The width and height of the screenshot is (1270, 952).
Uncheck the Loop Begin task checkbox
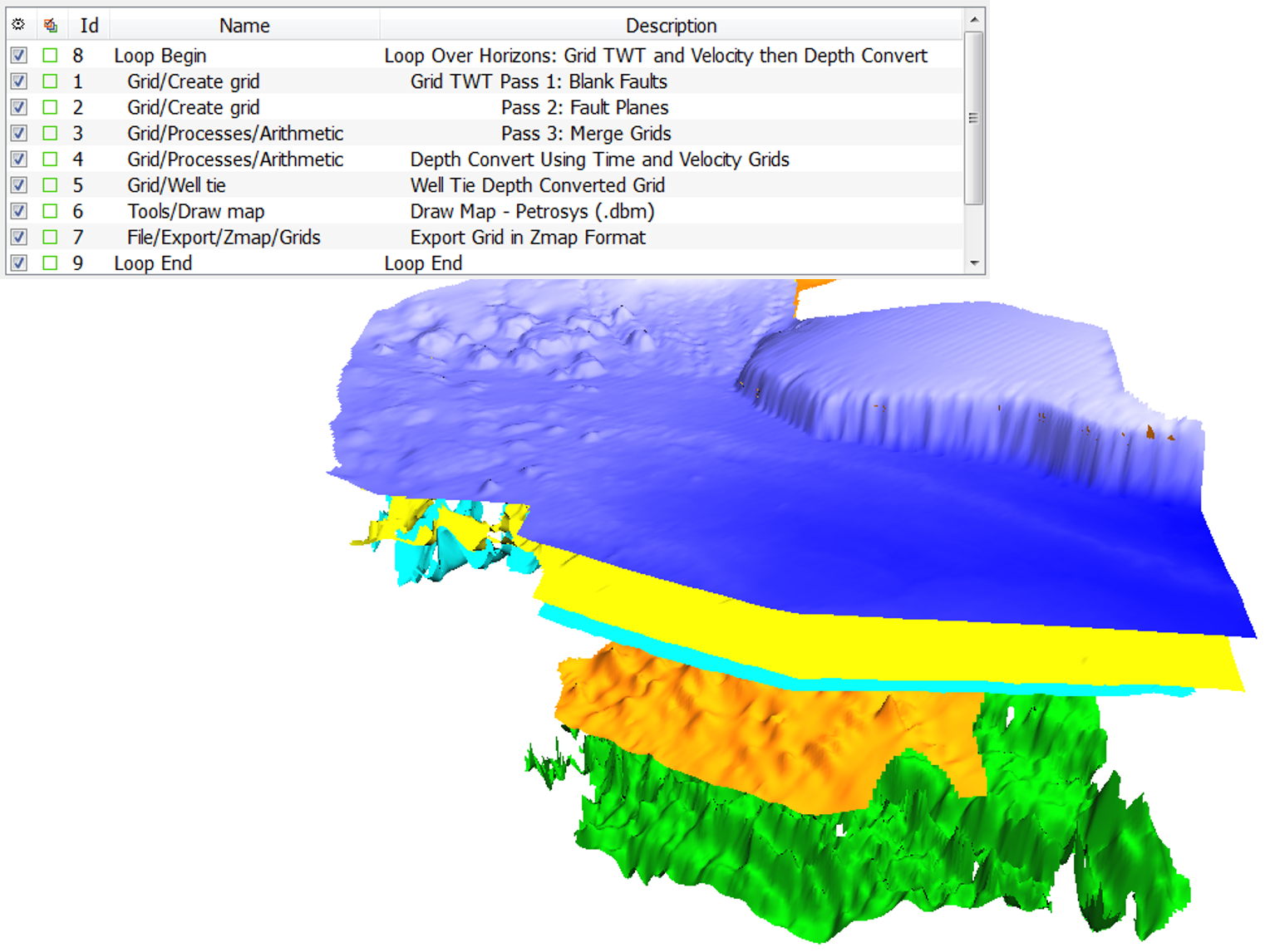[18, 56]
